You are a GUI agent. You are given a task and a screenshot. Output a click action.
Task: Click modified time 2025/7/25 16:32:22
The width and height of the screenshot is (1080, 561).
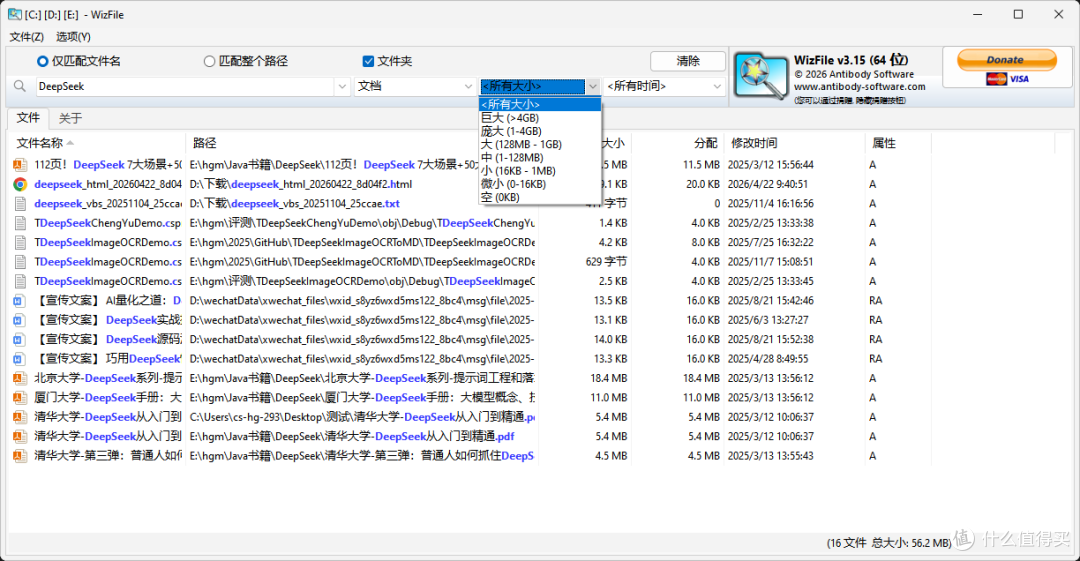coord(771,243)
